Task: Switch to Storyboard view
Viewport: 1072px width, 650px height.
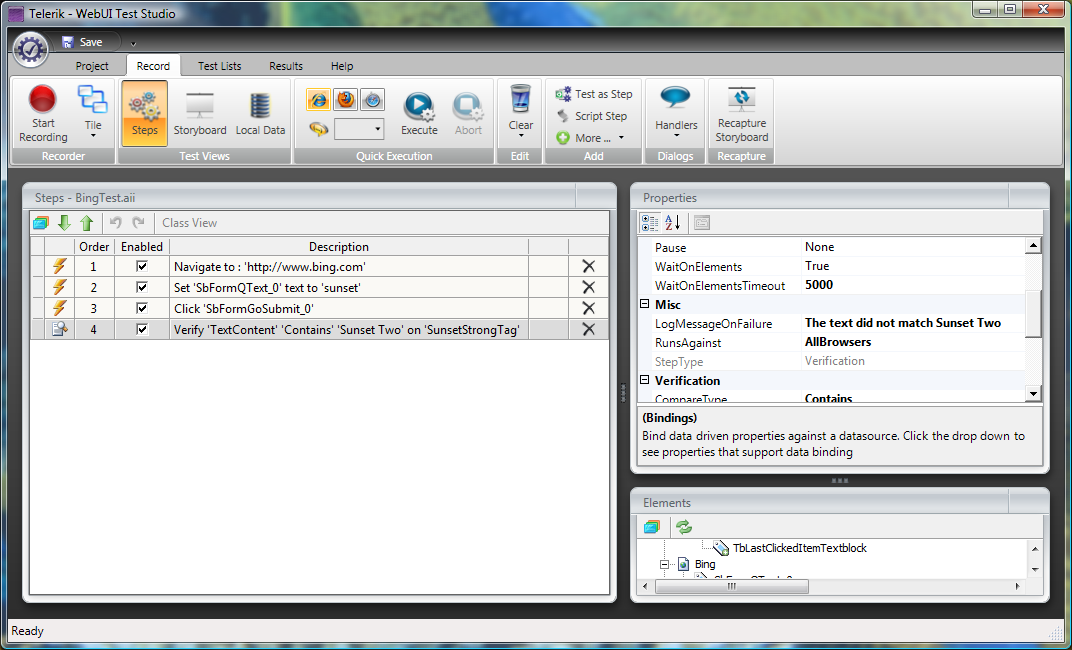Action: 200,113
